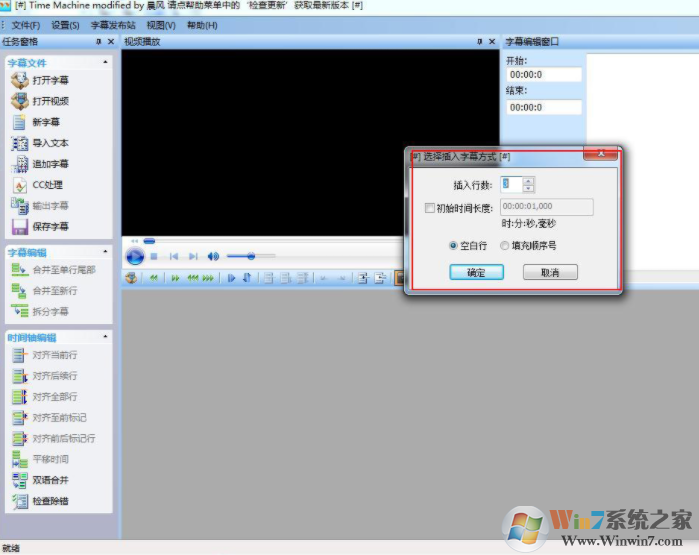Click the blue up-down swap toolbar icon
699x555 pixels.
tap(247, 278)
